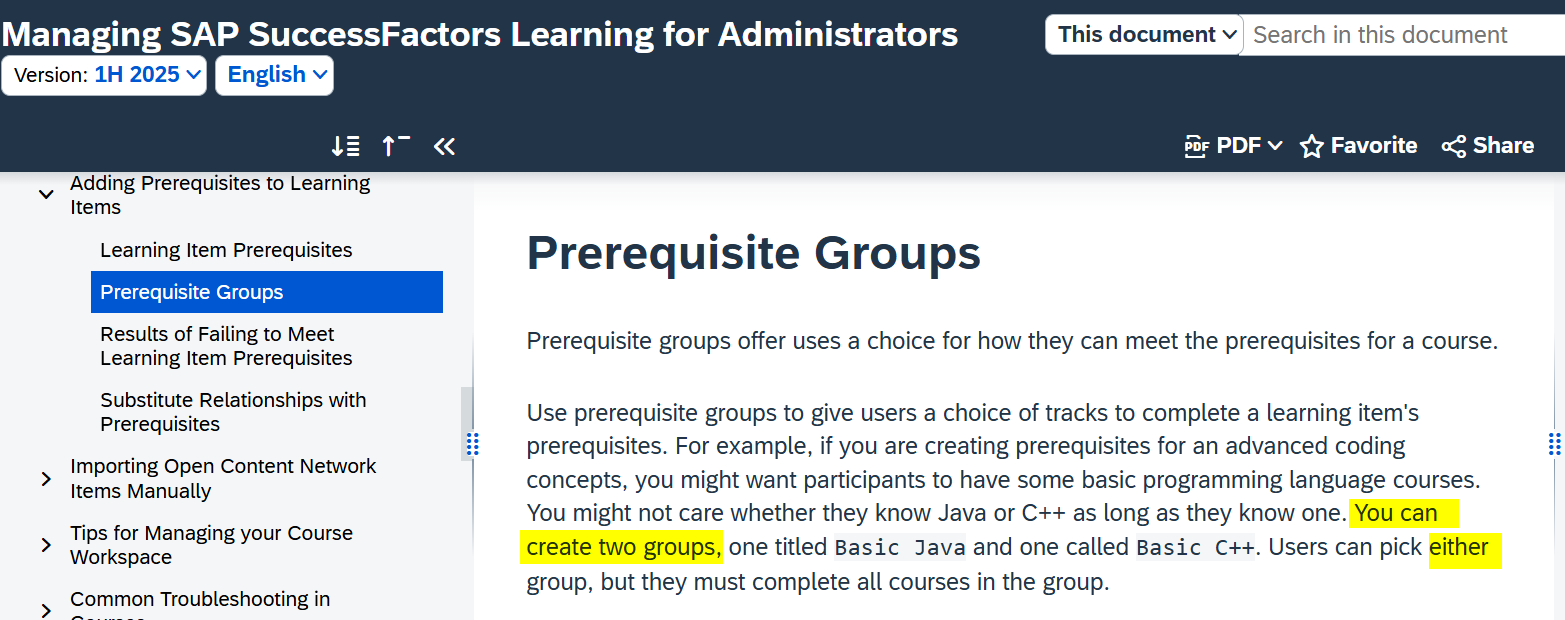Screen dimensions: 1565x620
Task: Hide the table of contents panel
Action: [444, 146]
